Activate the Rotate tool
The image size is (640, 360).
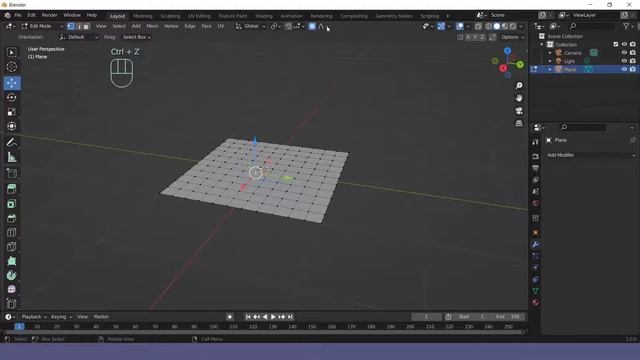11,97
